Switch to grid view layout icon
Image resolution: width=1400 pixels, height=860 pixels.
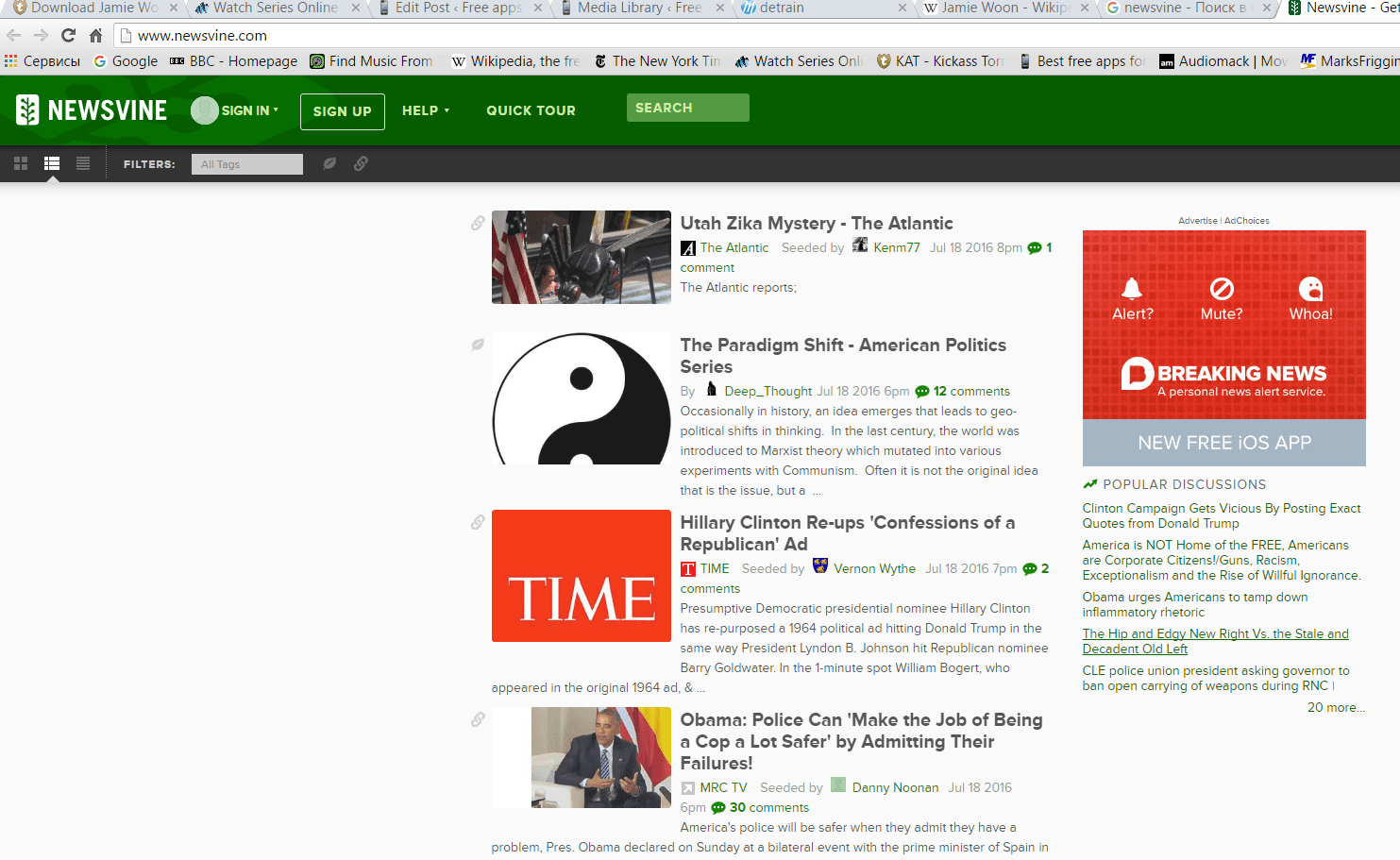(21, 164)
